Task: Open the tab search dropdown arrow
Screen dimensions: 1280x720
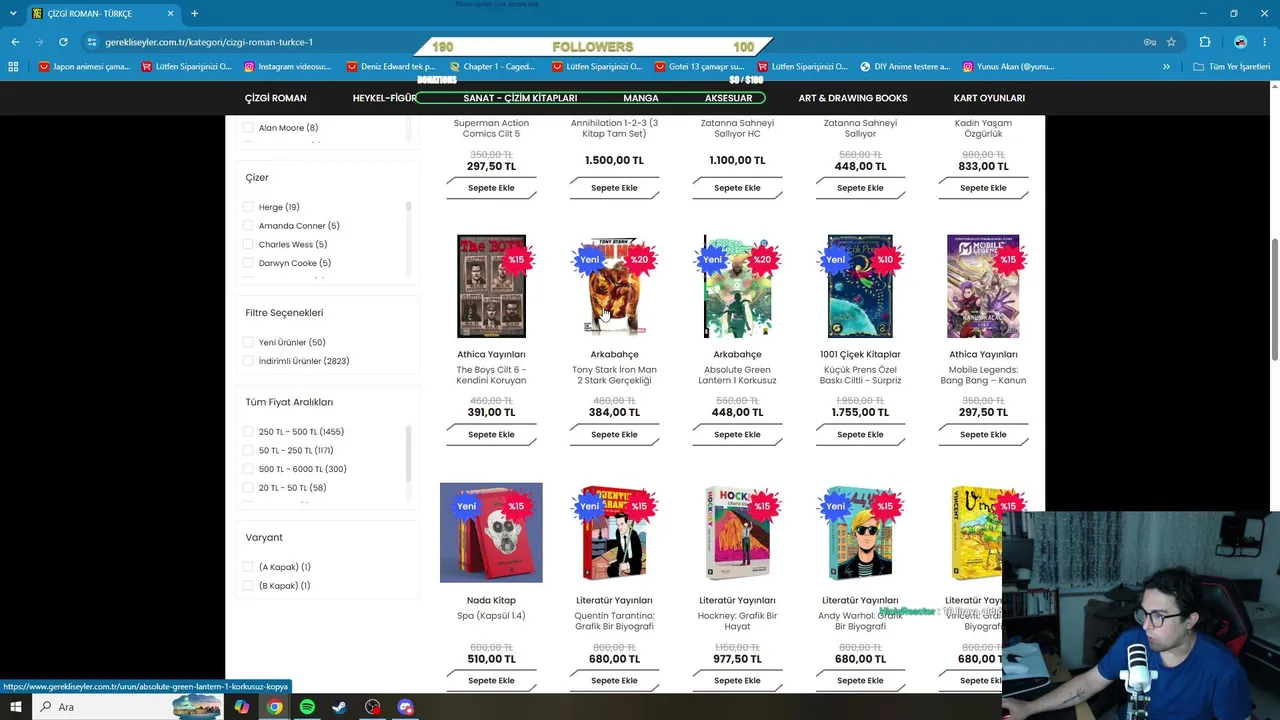Action: (x=13, y=14)
